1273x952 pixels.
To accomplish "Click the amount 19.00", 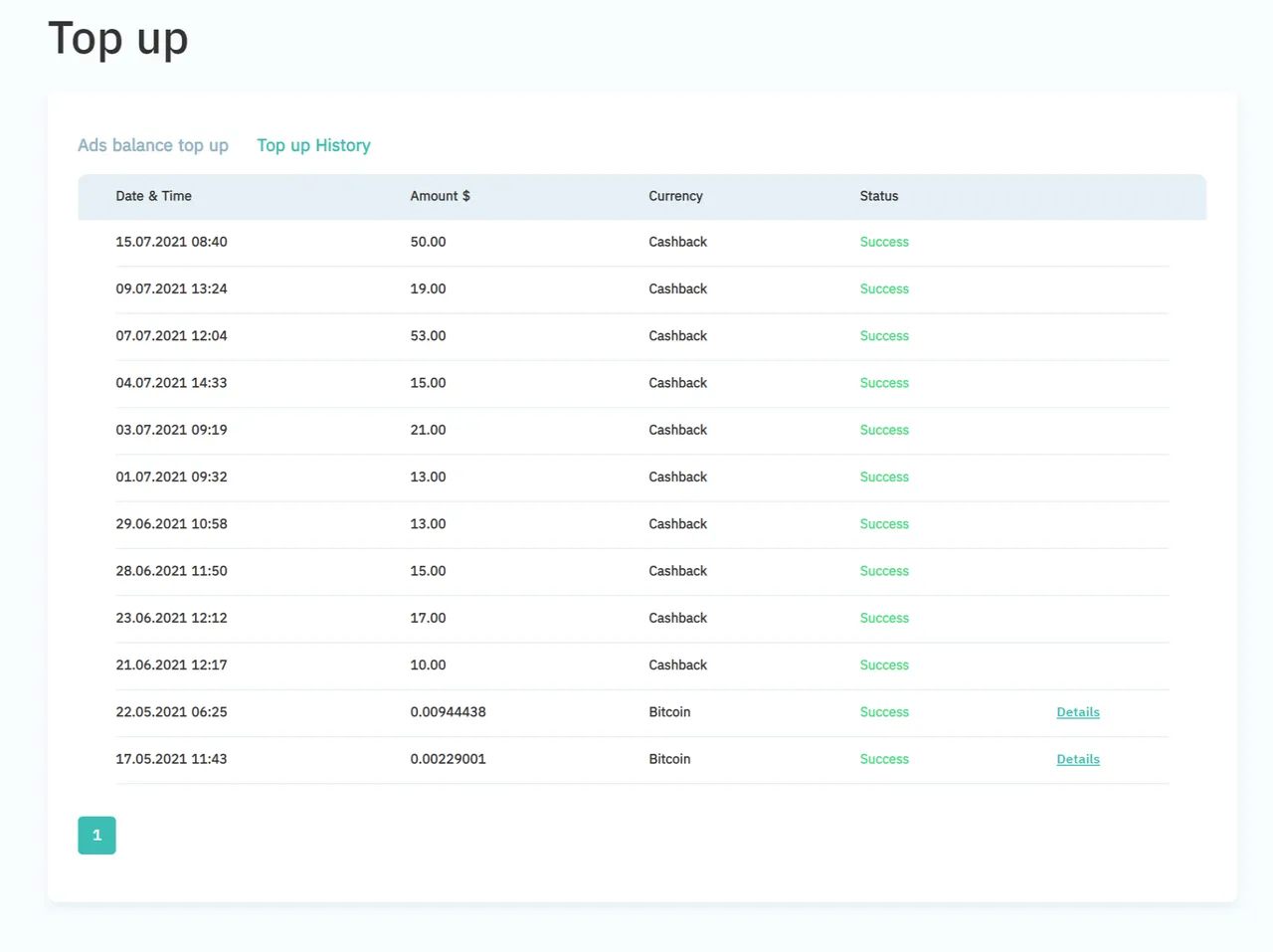I will 428,288.
